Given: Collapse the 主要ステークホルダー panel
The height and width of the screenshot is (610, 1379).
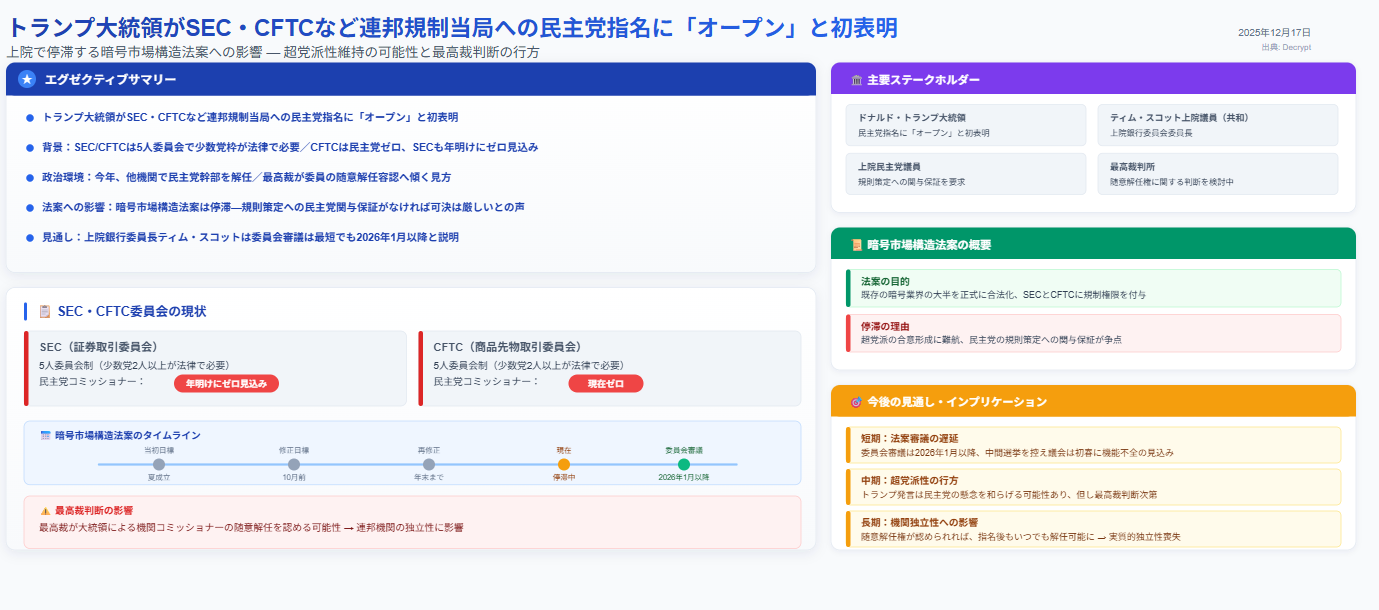Looking at the screenshot, I should (x=1095, y=79).
